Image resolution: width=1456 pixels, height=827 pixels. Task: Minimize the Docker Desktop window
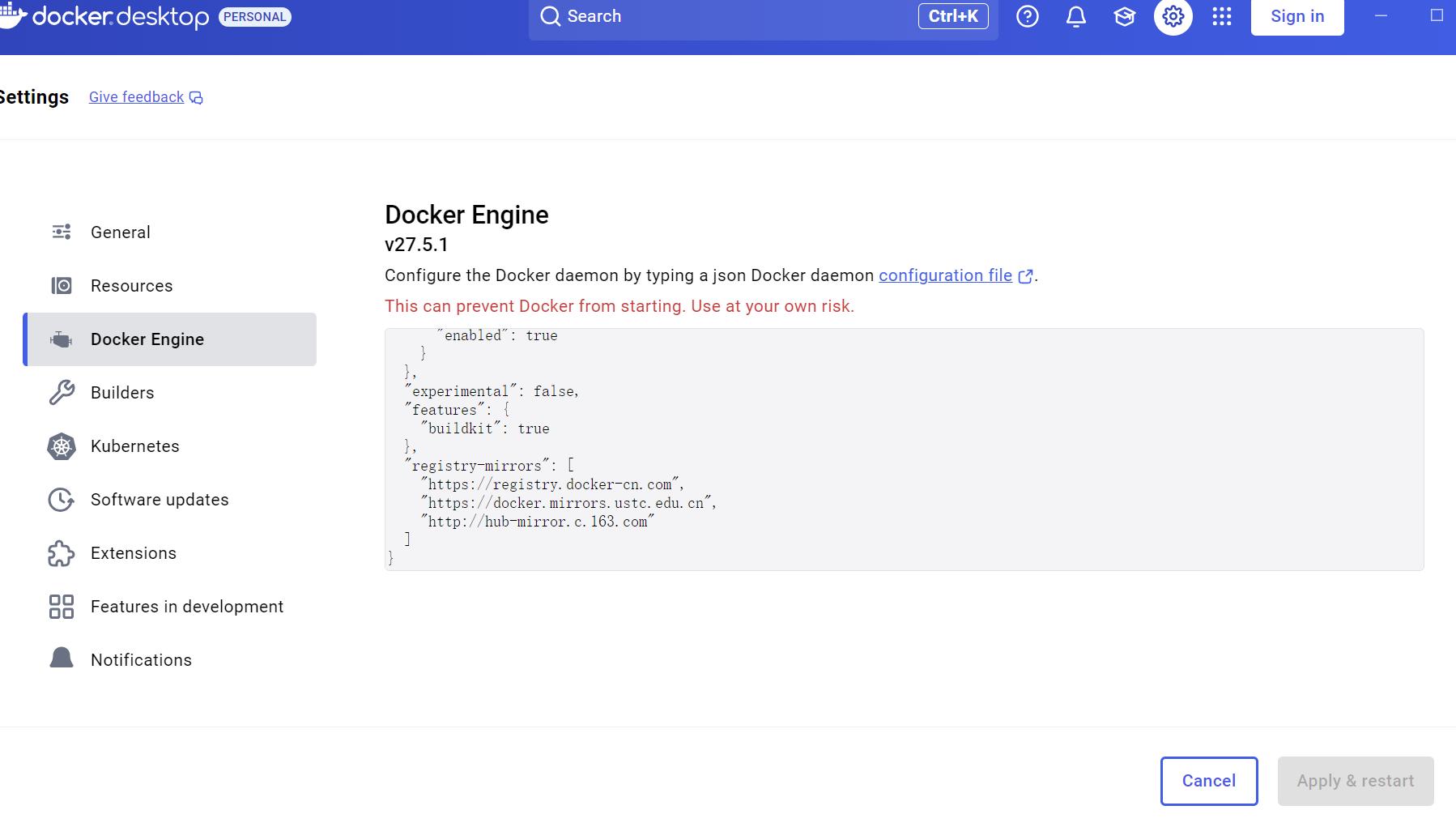[x=1381, y=16]
